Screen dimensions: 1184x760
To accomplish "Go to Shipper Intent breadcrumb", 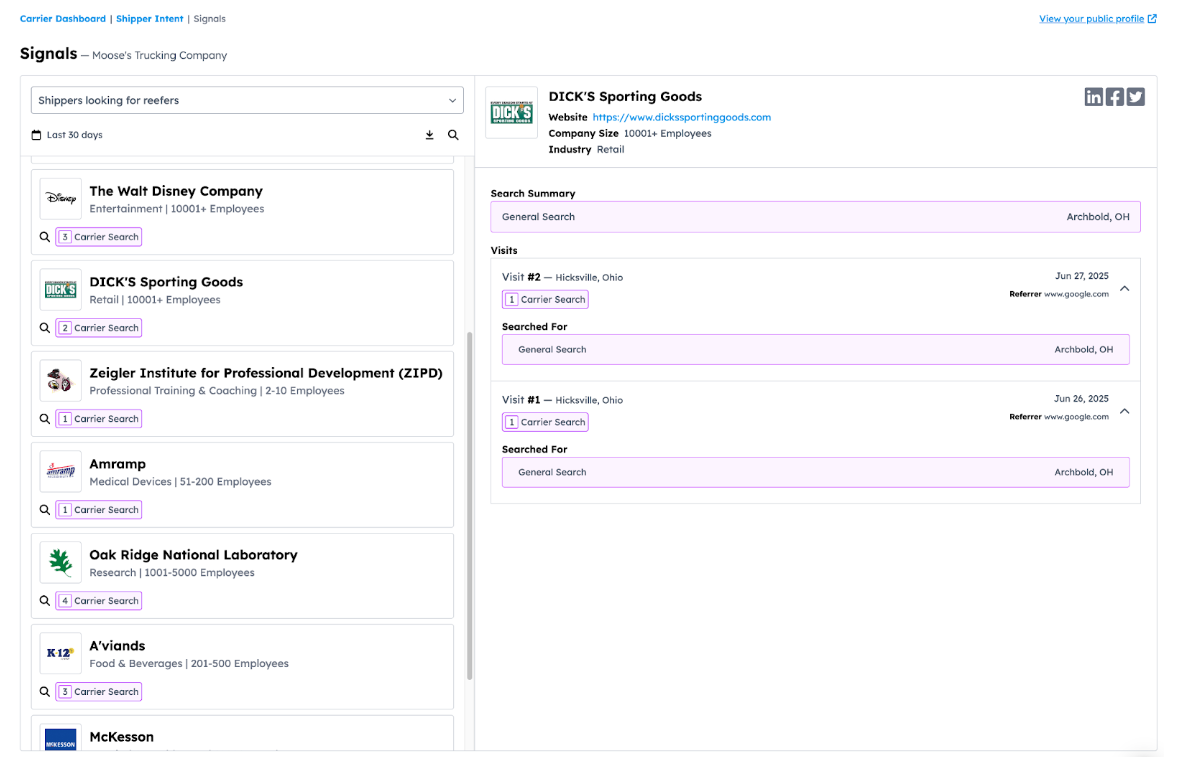I will click(x=150, y=19).
